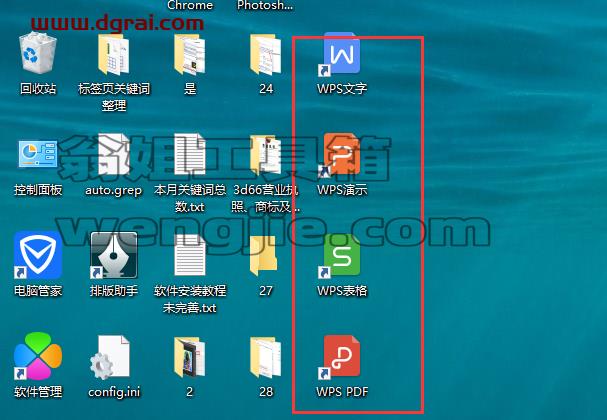The height and width of the screenshot is (420, 607).
Task: Launch the 排版助手 pen nib icon
Action: point(113,255)
